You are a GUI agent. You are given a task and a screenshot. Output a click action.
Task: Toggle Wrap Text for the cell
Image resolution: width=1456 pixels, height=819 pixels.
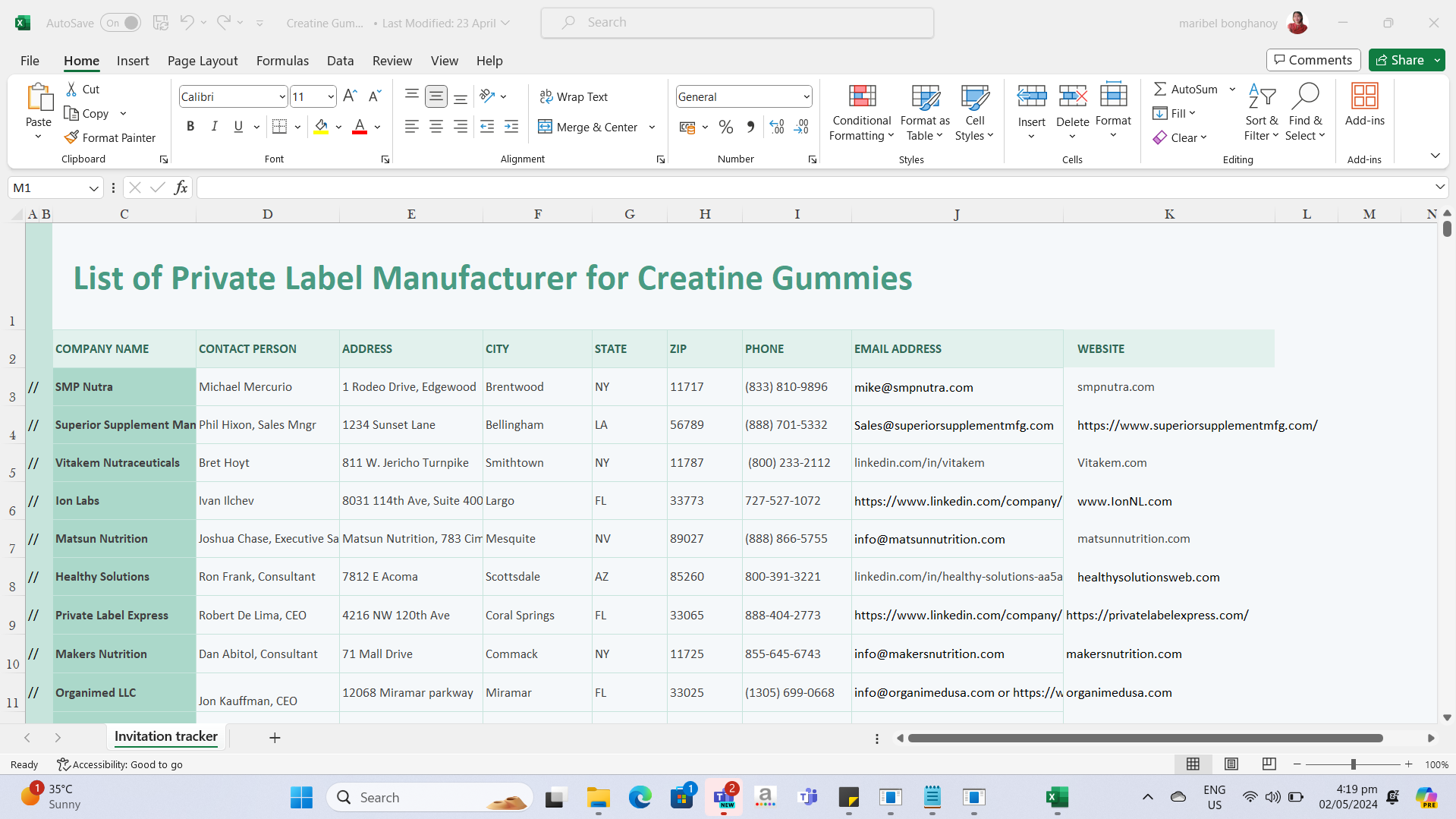pos(574,96)
